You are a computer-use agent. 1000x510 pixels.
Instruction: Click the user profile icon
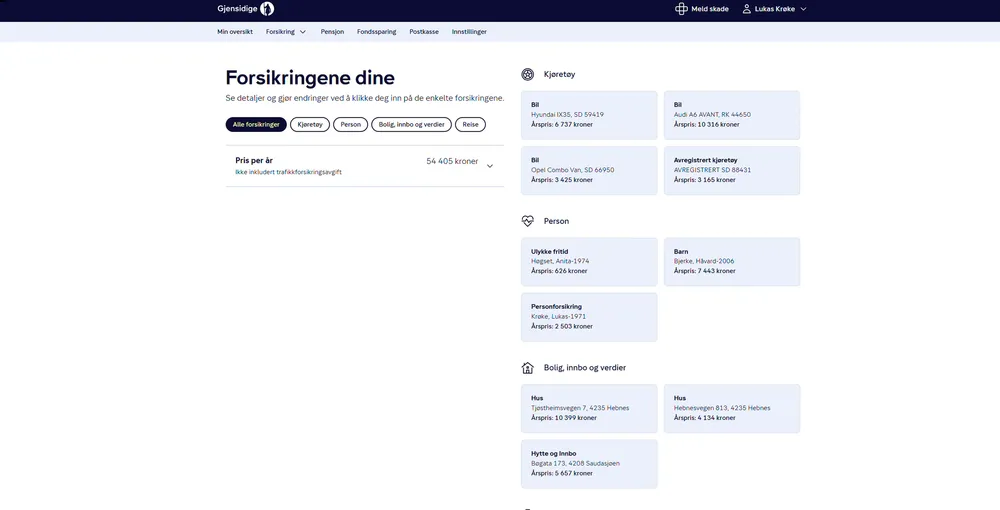coord(746,9)
